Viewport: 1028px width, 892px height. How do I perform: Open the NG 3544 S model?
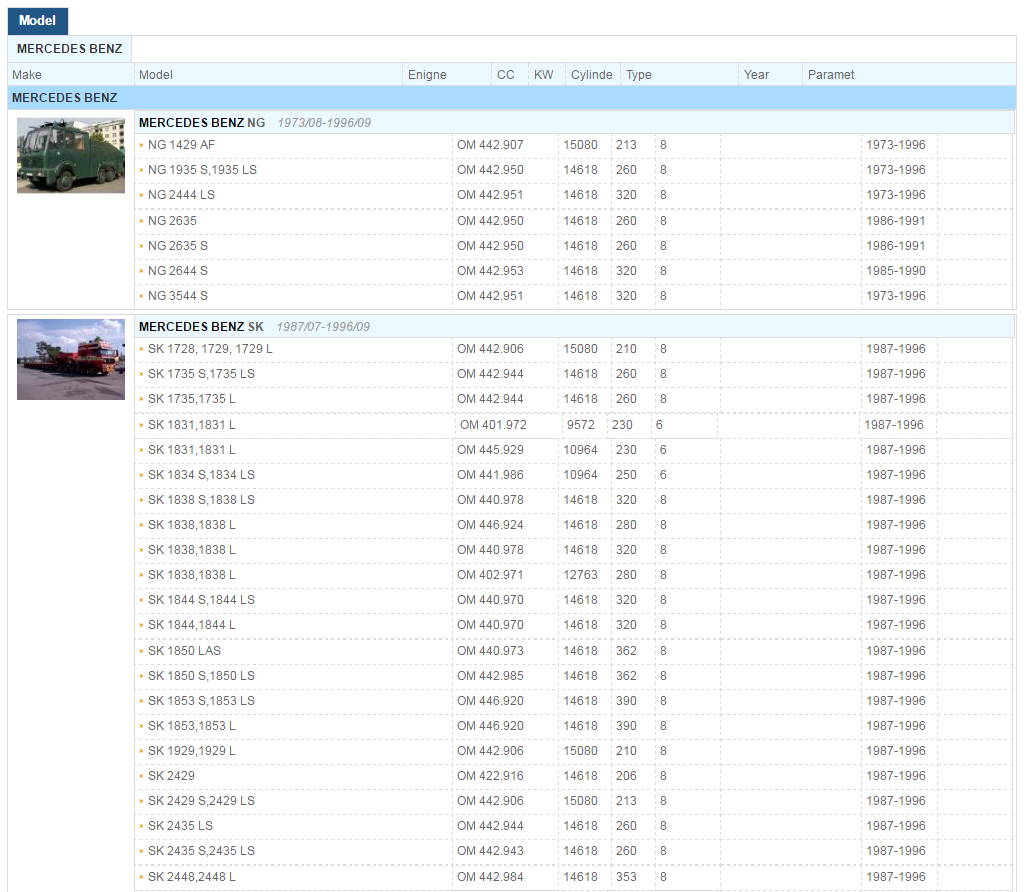(x=177, y=296)
